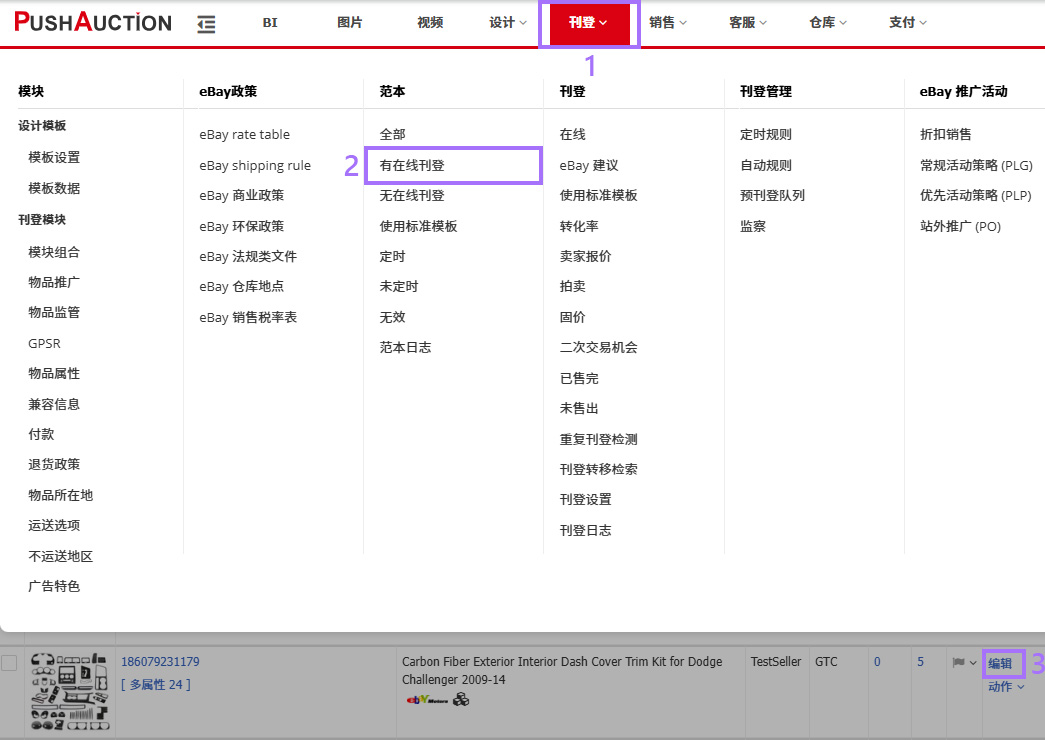Click the eBay Motors icon under the listing title

tap(426, 700)
